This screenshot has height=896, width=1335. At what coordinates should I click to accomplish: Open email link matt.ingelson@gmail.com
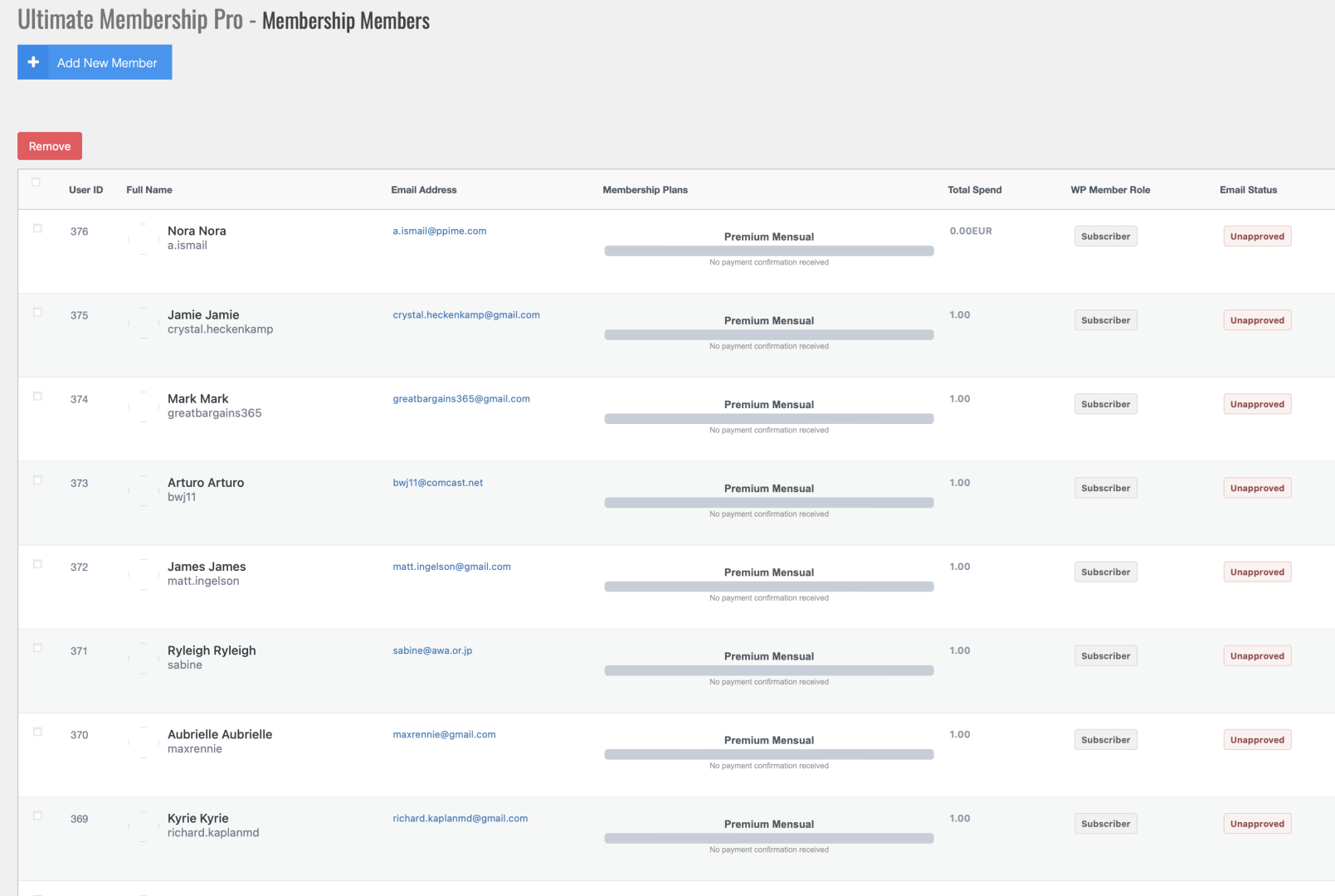(452, 567)
